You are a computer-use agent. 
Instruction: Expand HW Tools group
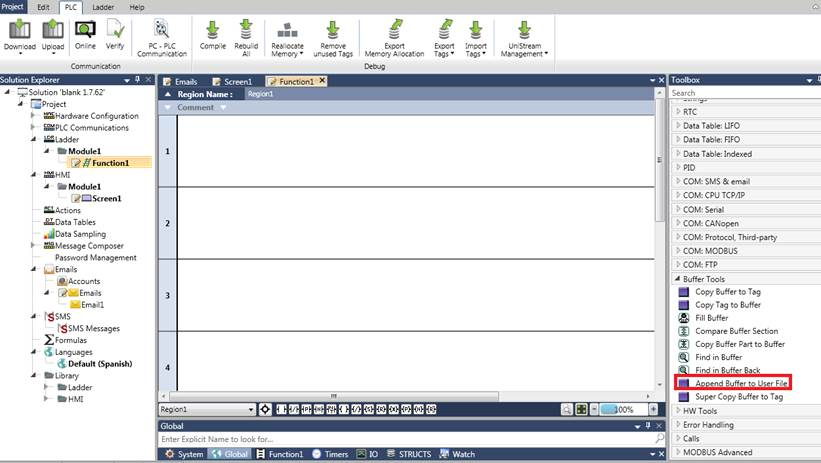tap(678, 411)
